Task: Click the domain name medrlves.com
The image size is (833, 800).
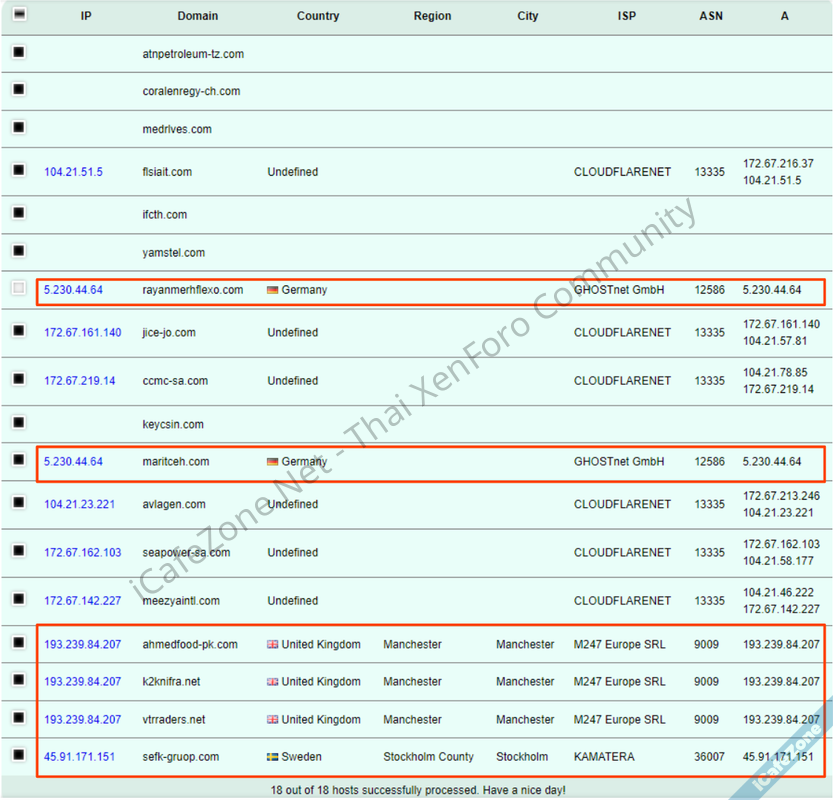Action: [177, 129]
